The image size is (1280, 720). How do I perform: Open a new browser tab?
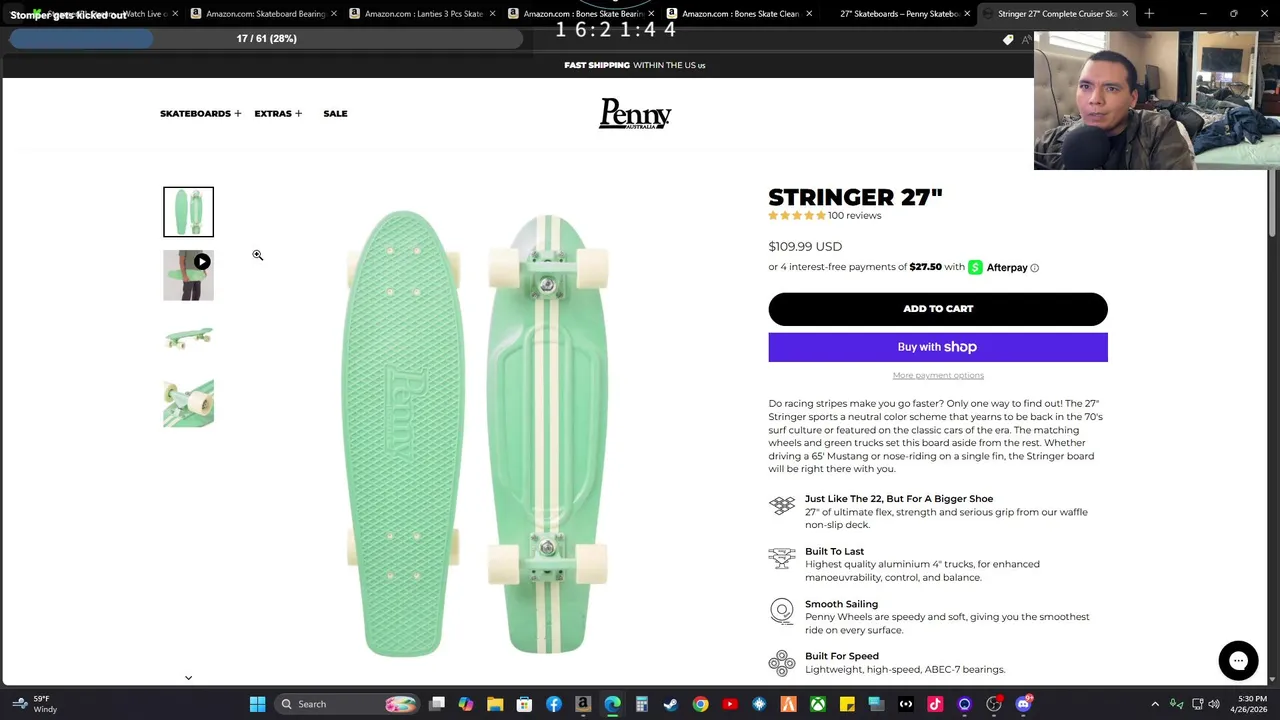pos(1149,14)
